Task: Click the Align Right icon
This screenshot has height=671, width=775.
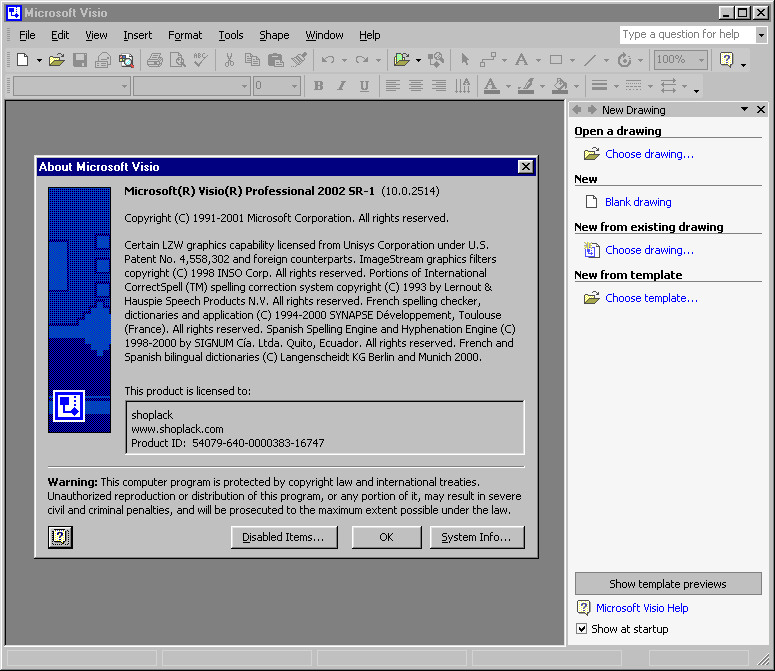Action: [439, 86]
